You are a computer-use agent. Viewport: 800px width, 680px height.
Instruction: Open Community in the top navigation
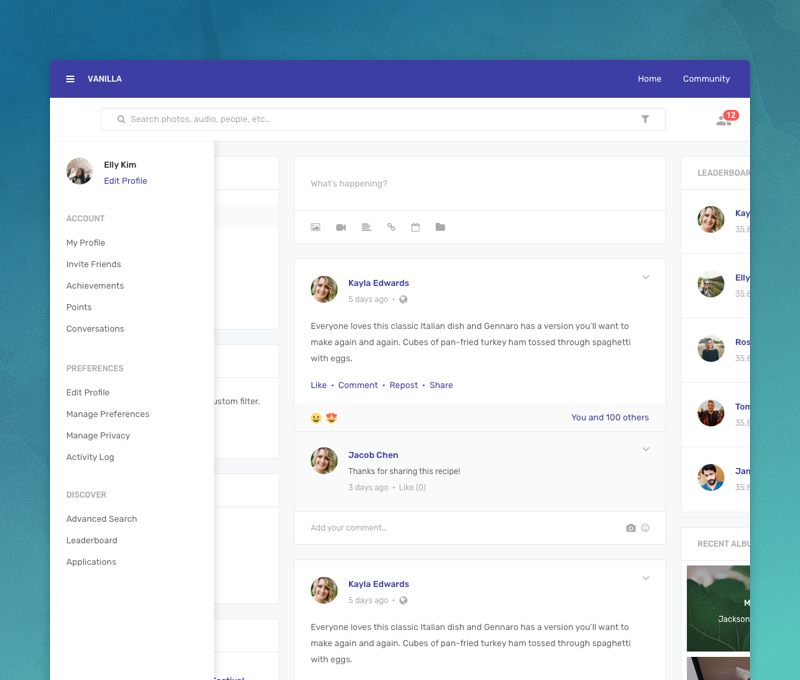706,79
